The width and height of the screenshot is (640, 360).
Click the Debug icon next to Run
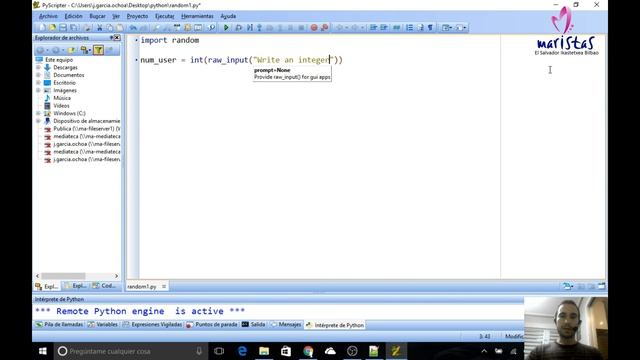point(239,28)
